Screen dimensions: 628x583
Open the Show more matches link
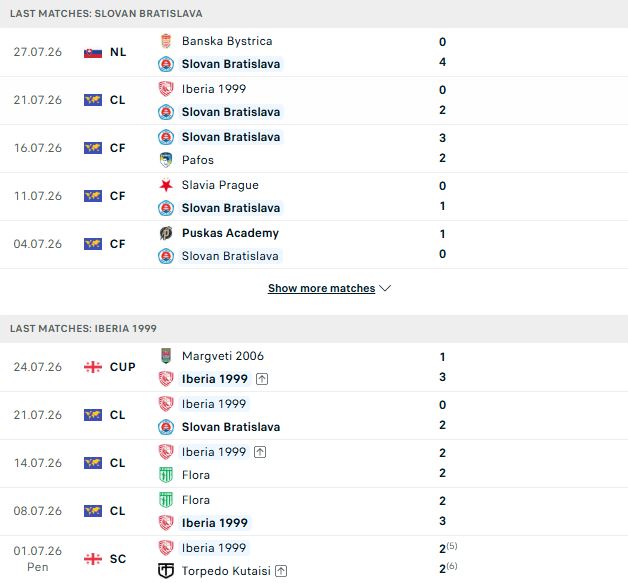(x=322, y=288)
